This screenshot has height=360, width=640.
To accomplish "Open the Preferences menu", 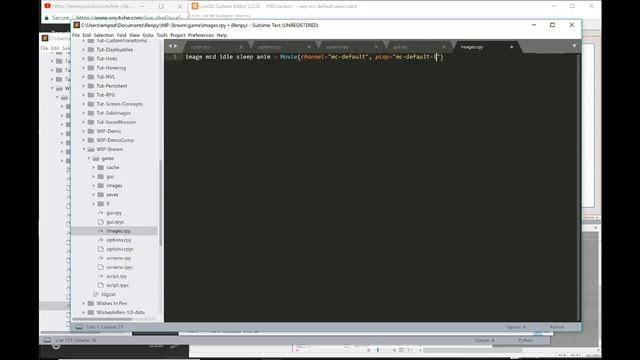I will coord(201,35).
